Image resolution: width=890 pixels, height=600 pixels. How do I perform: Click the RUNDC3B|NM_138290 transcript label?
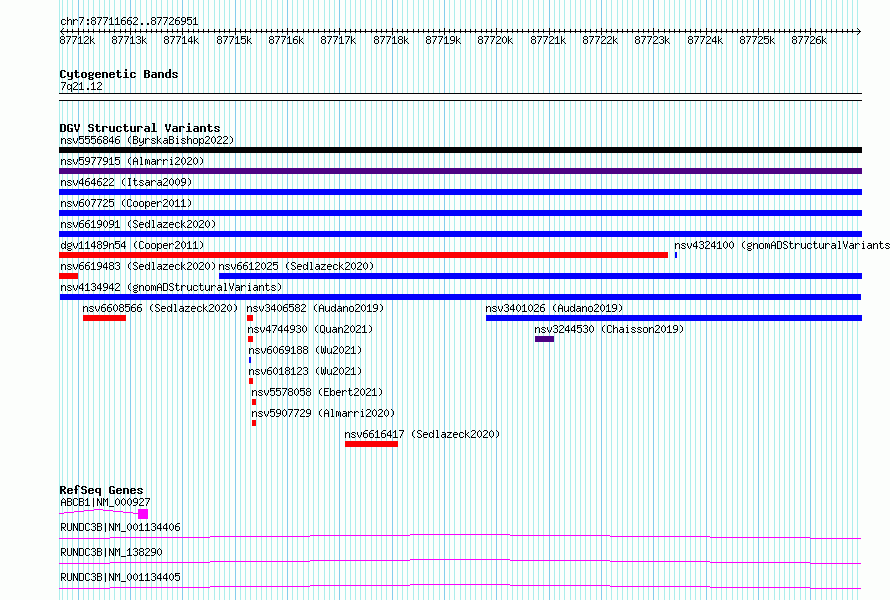(x=111, y=552)
